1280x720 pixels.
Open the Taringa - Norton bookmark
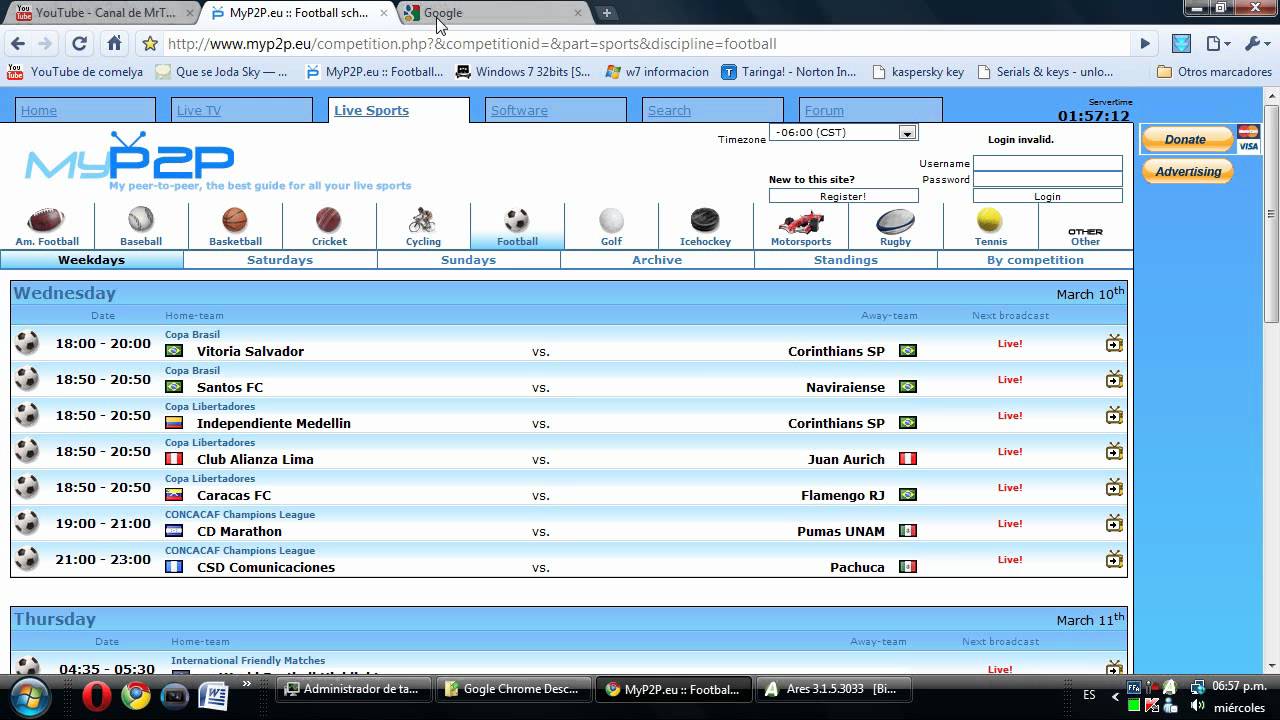(789, 72)
